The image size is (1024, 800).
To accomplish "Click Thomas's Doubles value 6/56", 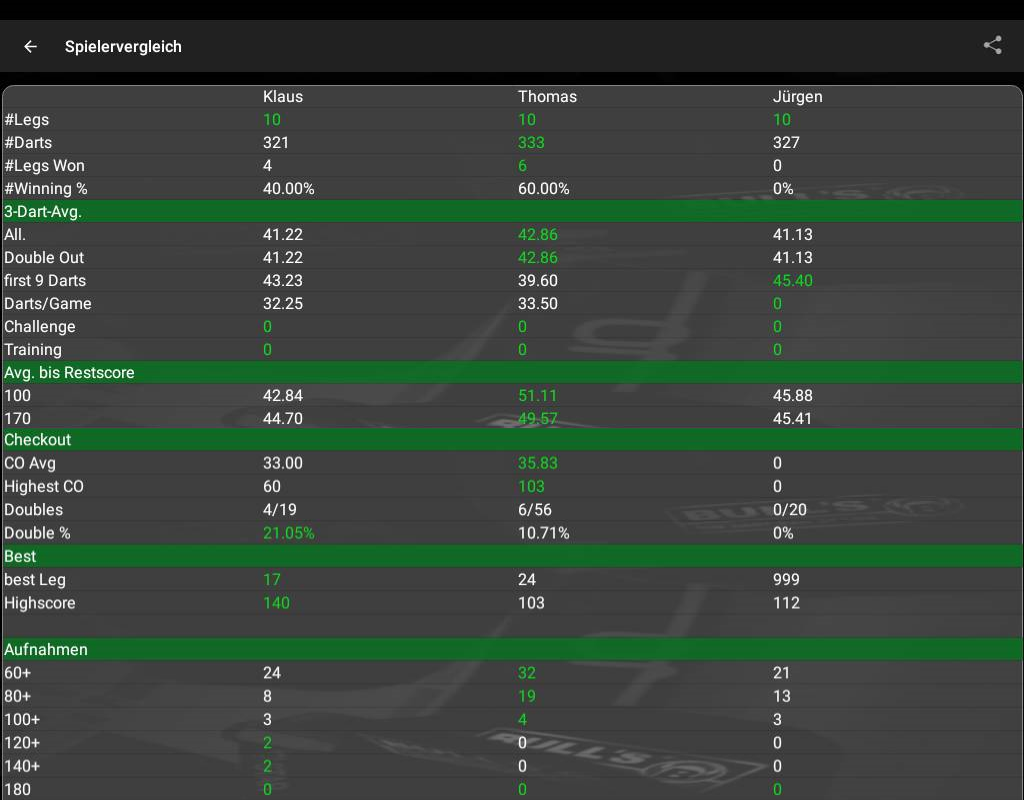I will point(535,510).
